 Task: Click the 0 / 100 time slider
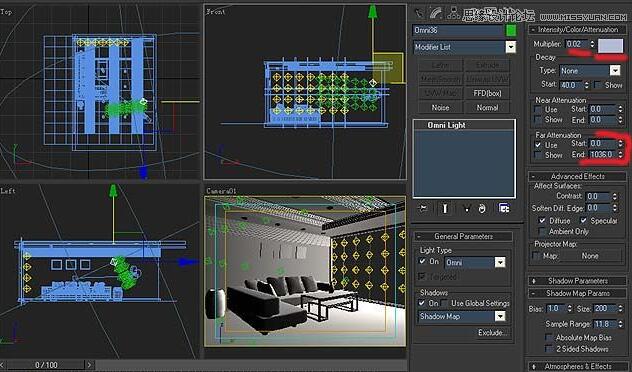tap(46, 365)
